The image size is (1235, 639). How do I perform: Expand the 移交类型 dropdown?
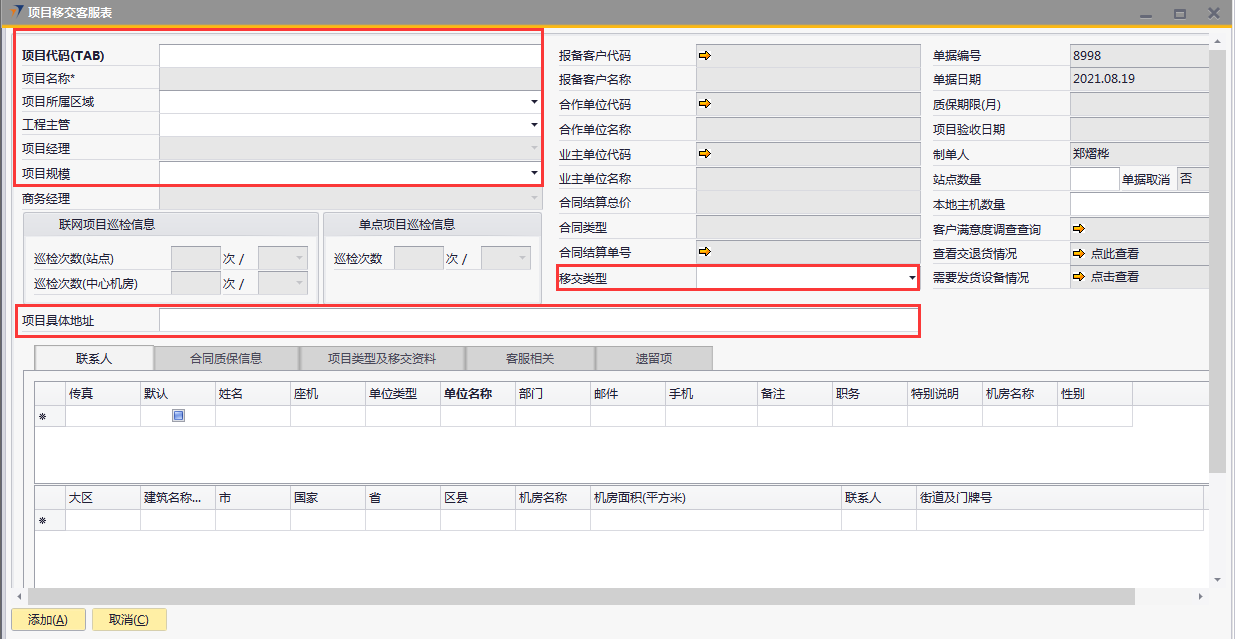click(x=911, y=278)
